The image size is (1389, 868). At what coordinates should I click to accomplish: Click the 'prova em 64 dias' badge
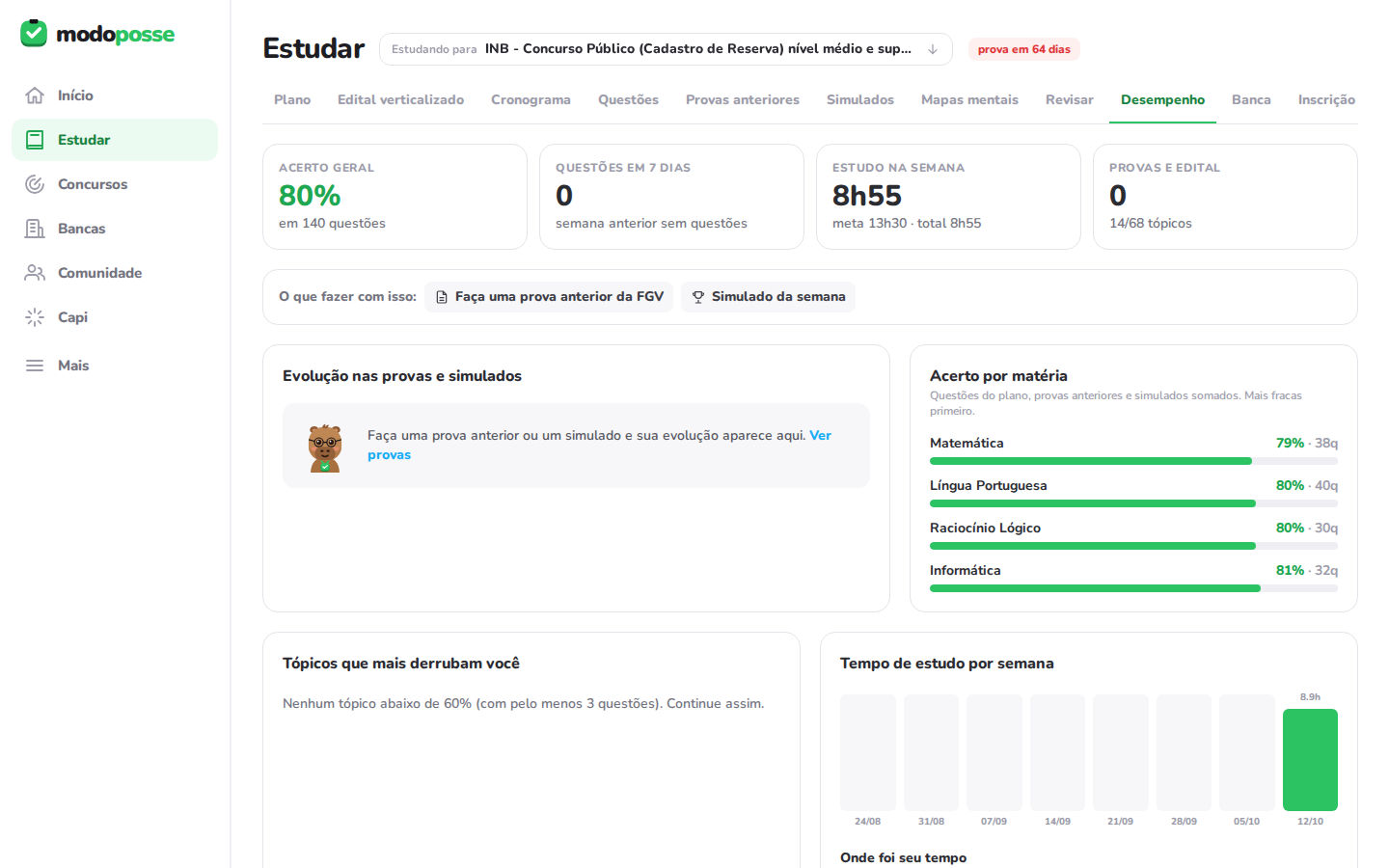point(1023,49)
